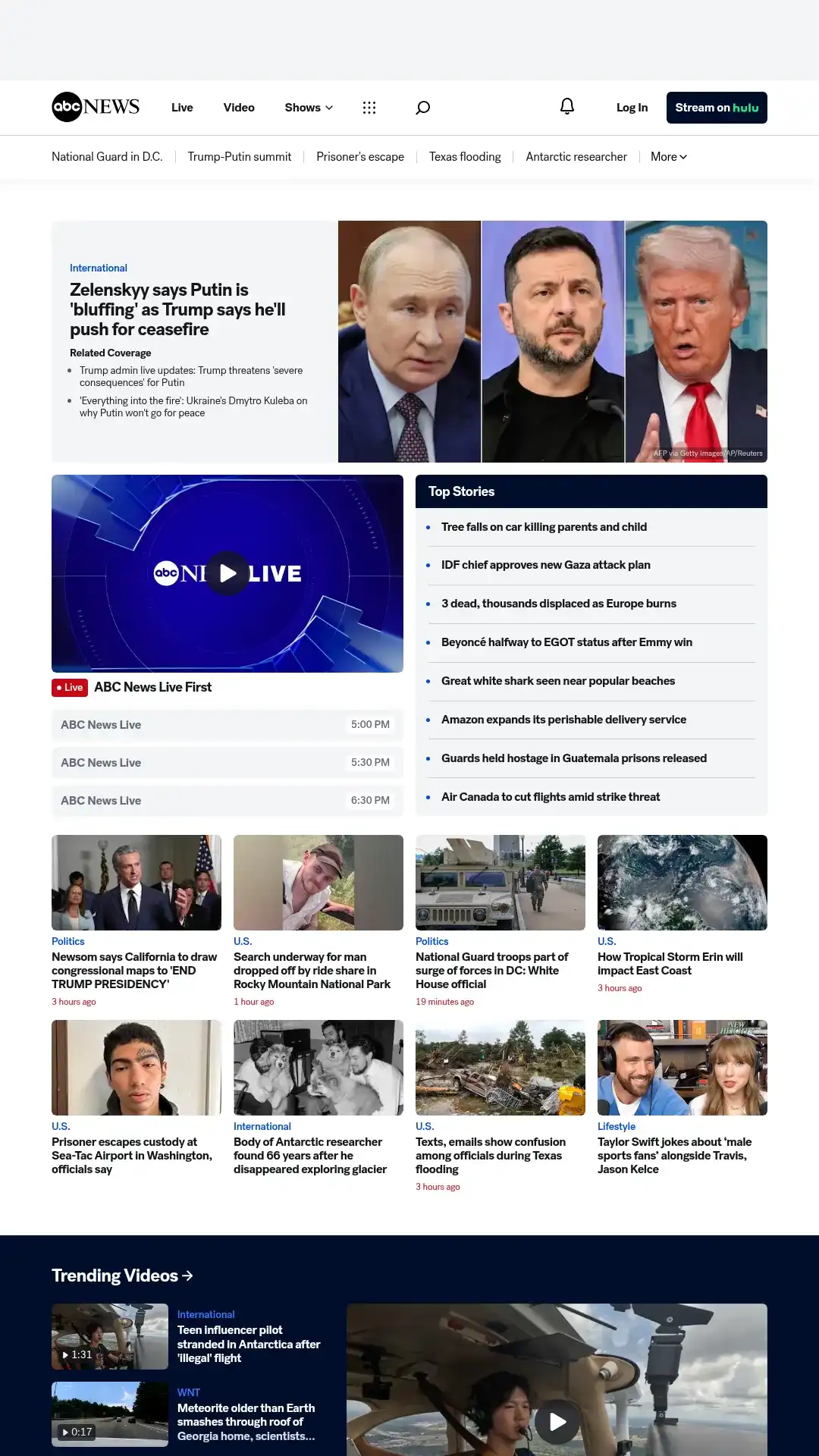
Task: Open Taylor Swift and Travis Kelce thumbnail
Action: [682, 1068]
